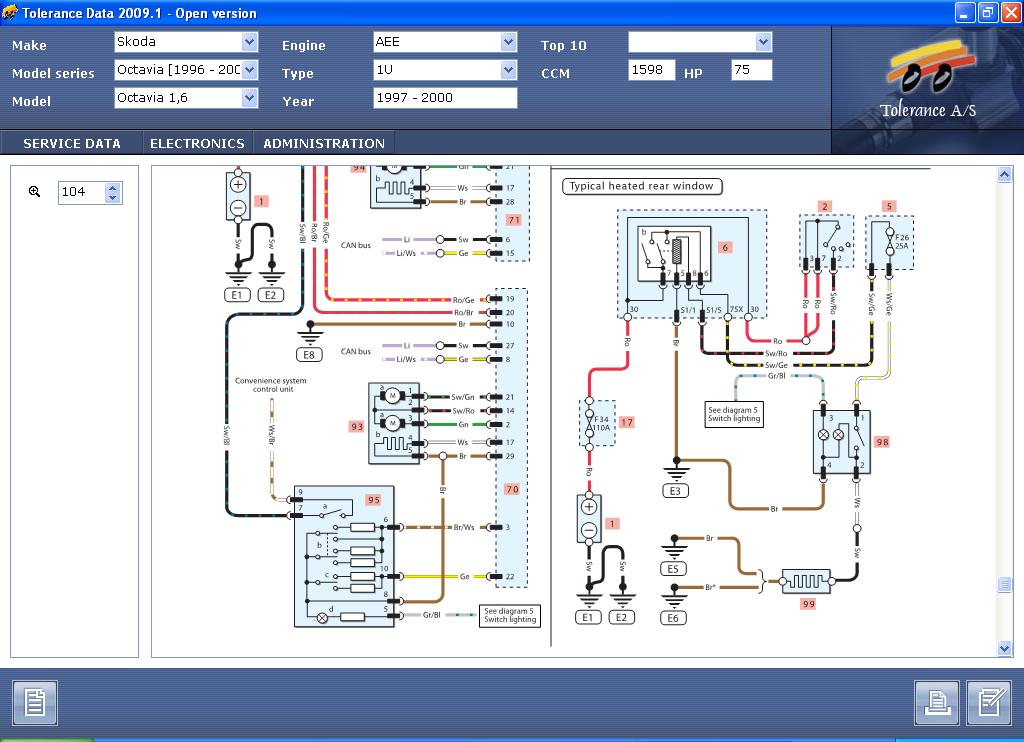Screen dimensions: 1024x742
Task: Click See diagram 5 box in heated window diagram
Action: (x=734, y=414)
